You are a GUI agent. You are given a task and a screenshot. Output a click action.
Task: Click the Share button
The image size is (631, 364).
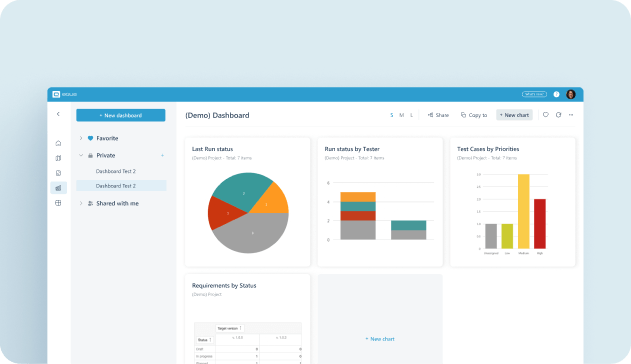point(438,115)
